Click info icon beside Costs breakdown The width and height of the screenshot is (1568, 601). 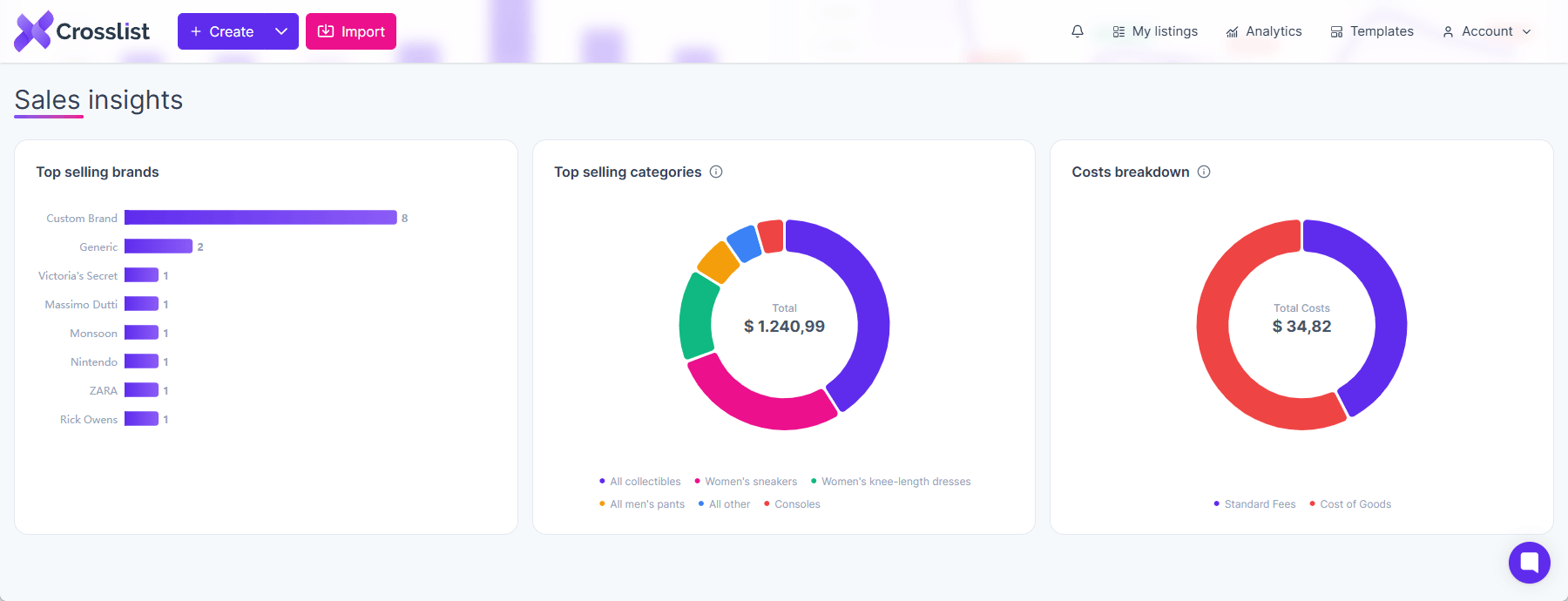click(x=1204, y=172)
